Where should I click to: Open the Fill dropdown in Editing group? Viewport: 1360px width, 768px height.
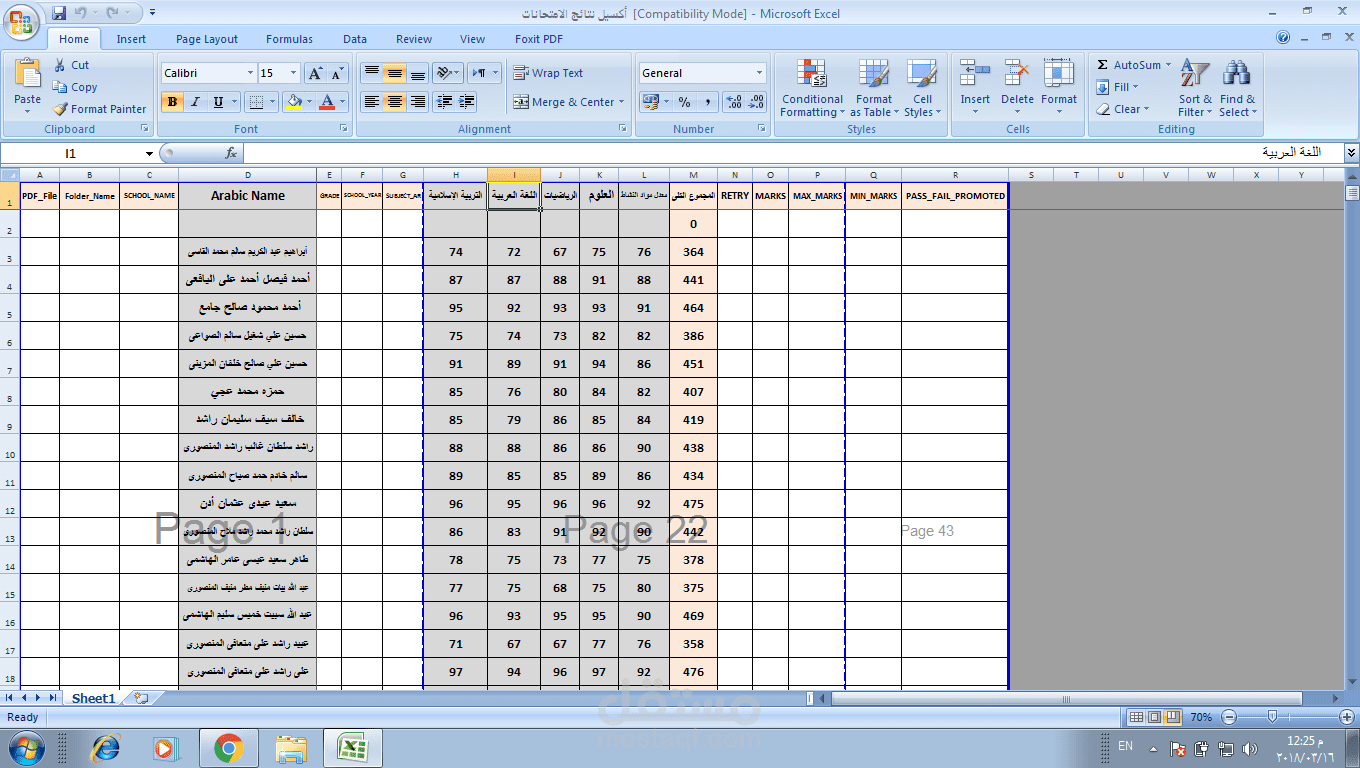[x=1118, y=87]
